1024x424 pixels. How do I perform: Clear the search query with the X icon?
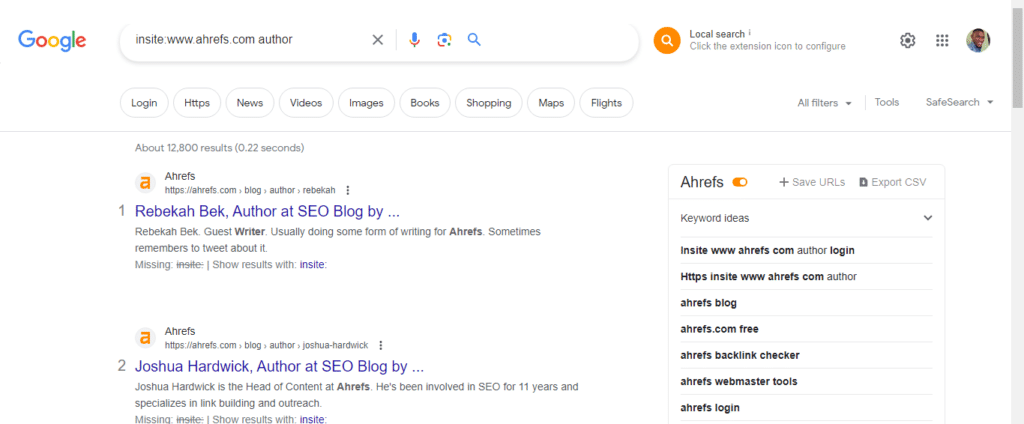(x=377, y=40)
